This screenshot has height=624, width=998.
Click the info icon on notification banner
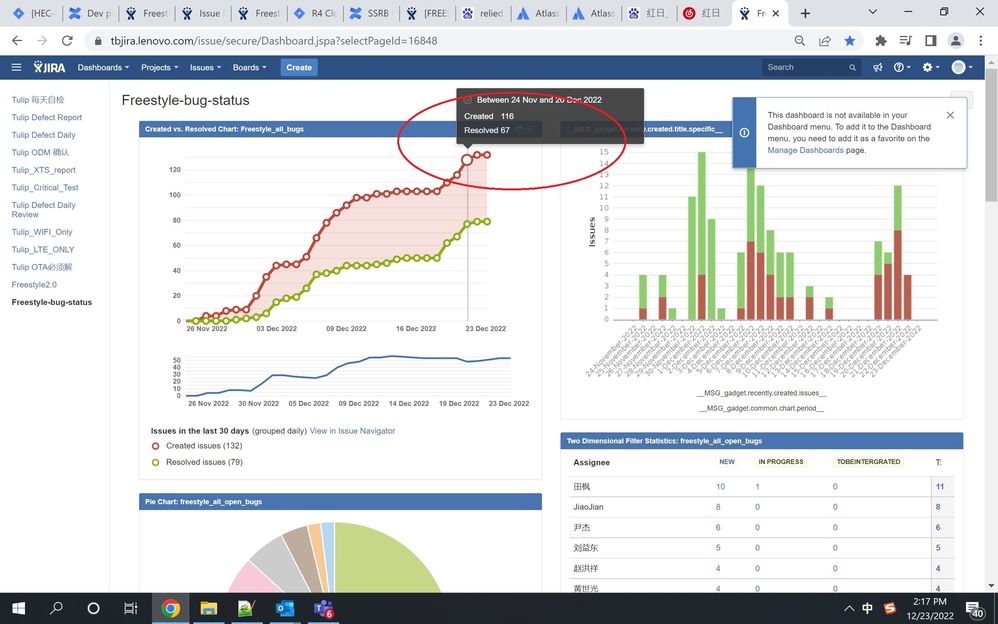point(744,132)
